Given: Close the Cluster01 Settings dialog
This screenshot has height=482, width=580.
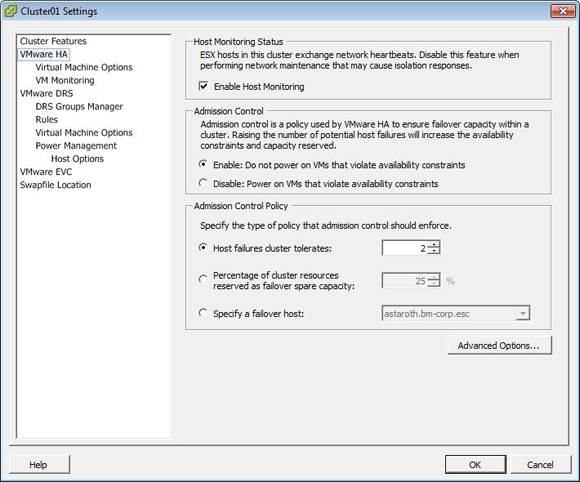Looking at the screenshot, I should [x=563, y=11].
